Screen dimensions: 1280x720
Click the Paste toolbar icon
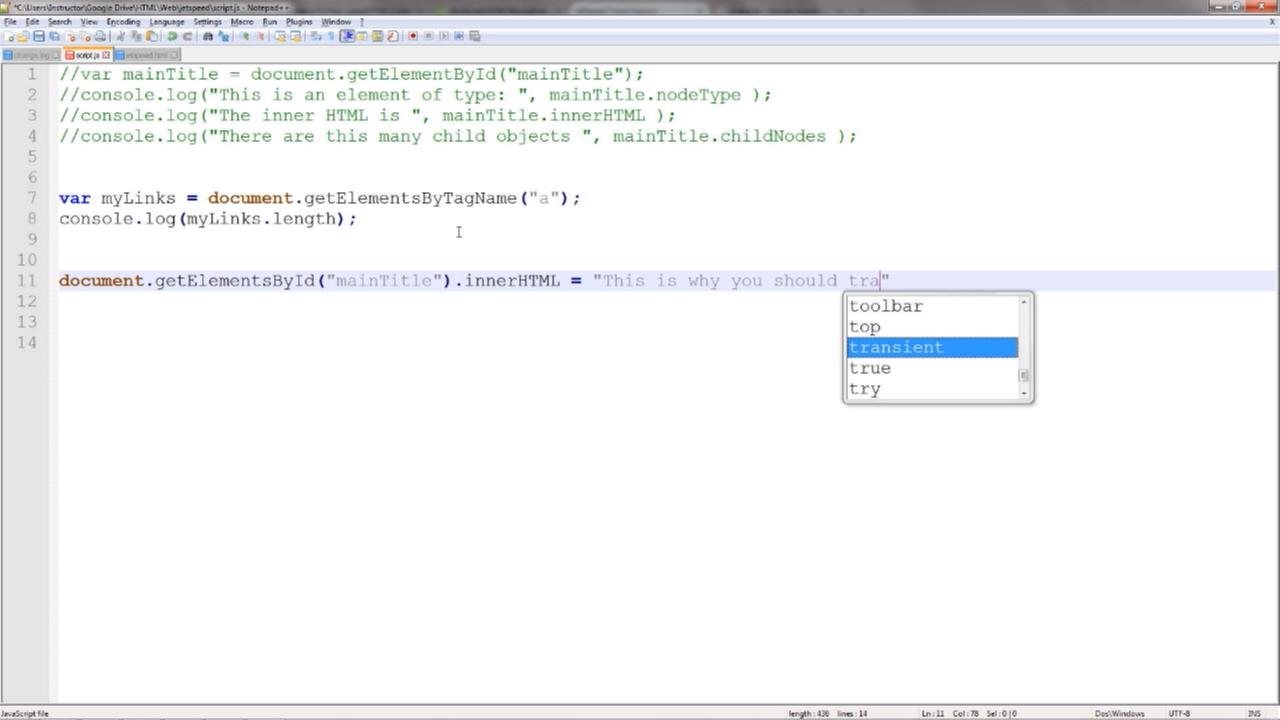point(152,36)
